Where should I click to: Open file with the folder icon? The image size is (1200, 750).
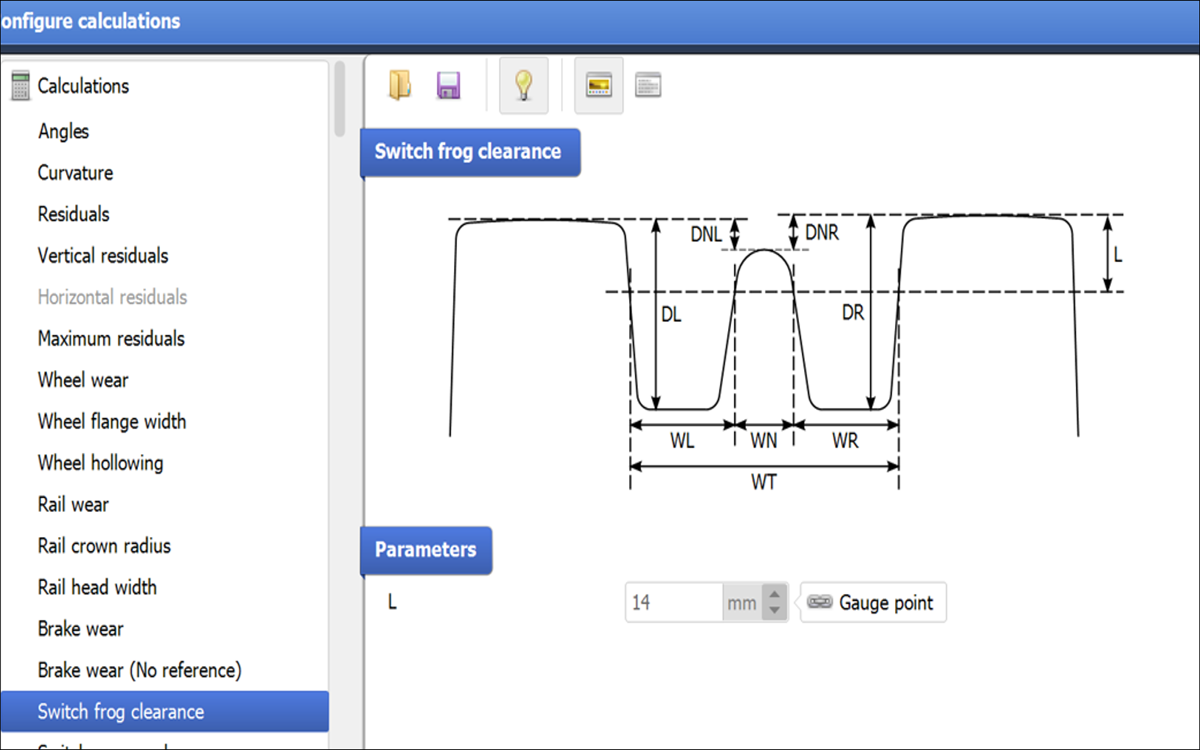coord(400,86)
